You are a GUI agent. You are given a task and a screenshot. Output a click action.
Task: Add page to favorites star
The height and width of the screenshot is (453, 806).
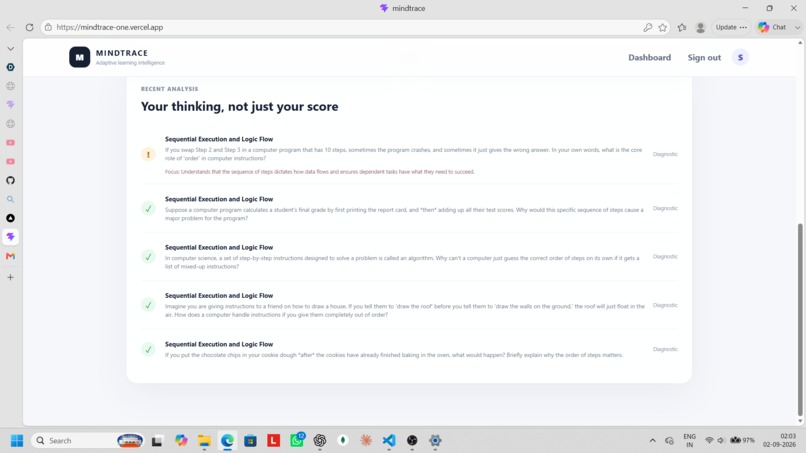tap(663, 27)
